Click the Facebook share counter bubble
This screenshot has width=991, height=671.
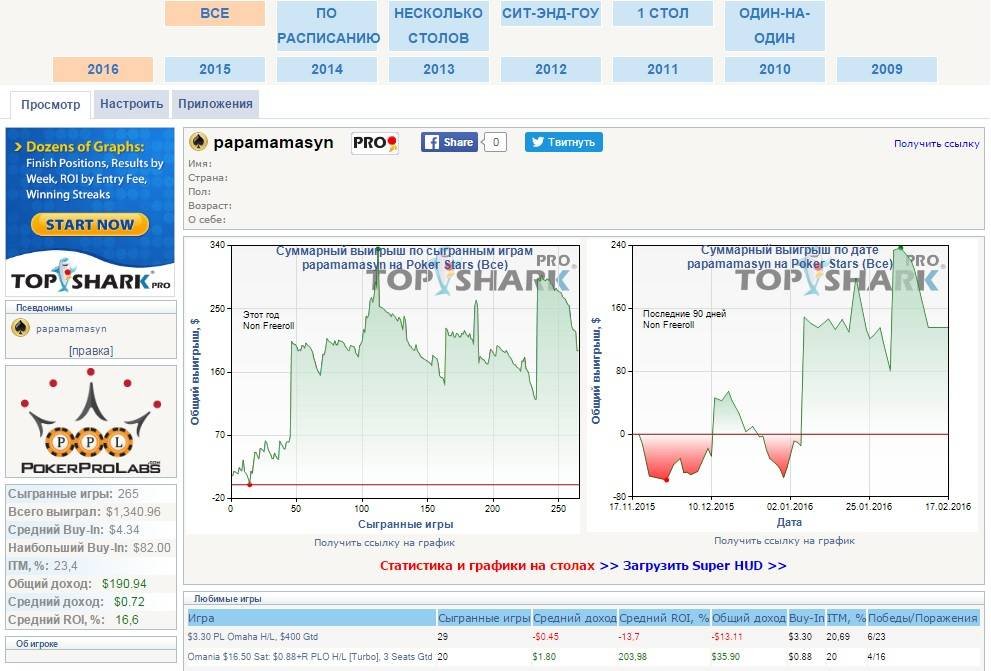pos(496,142)
